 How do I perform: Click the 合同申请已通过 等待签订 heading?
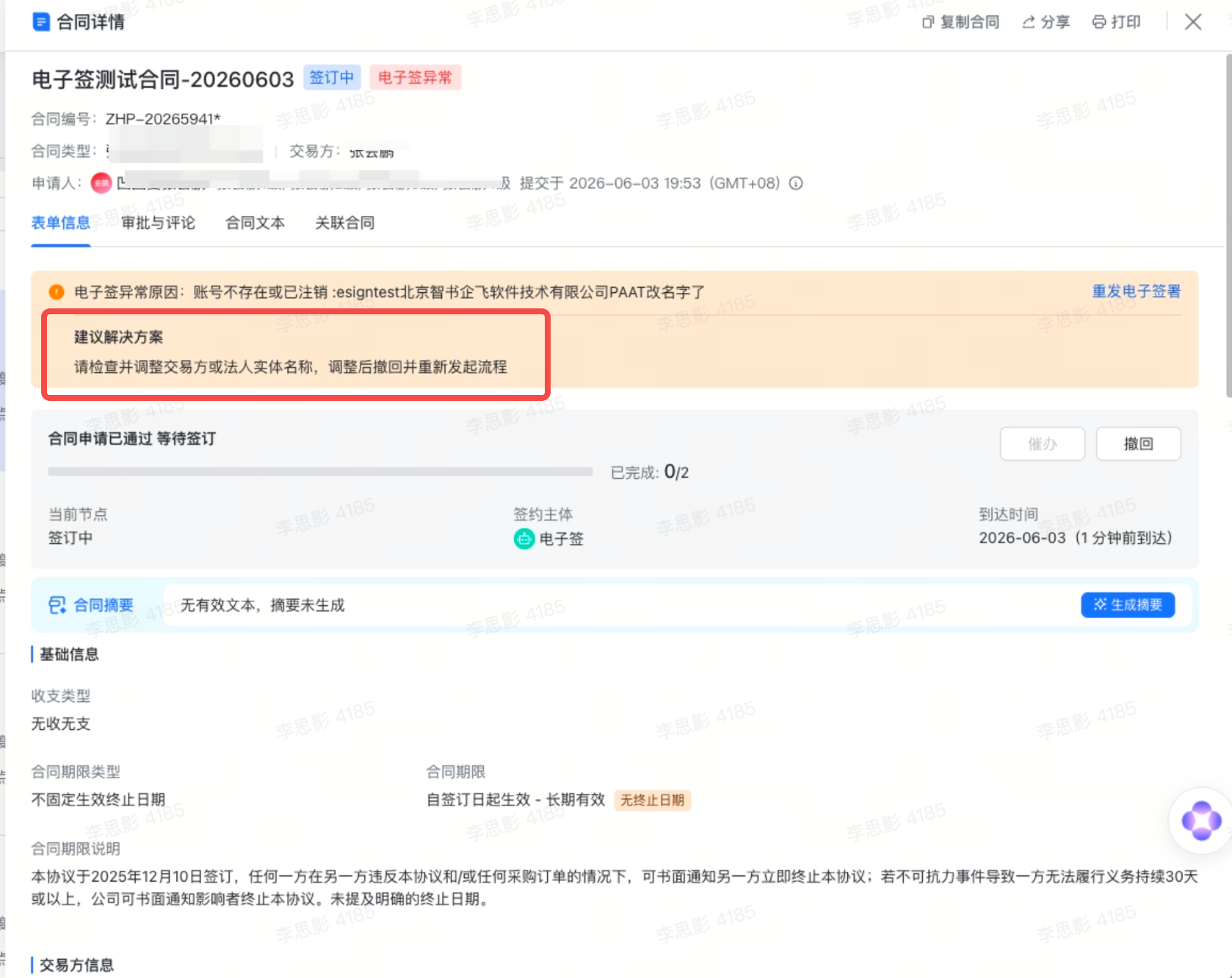point(132,438)
